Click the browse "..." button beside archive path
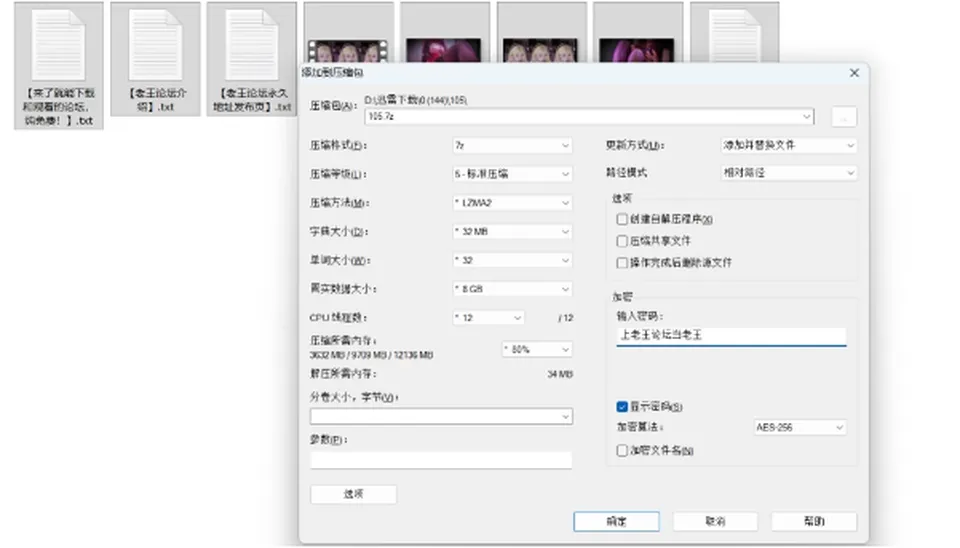This screenshot has height=548, width=960. coord(844,116)
